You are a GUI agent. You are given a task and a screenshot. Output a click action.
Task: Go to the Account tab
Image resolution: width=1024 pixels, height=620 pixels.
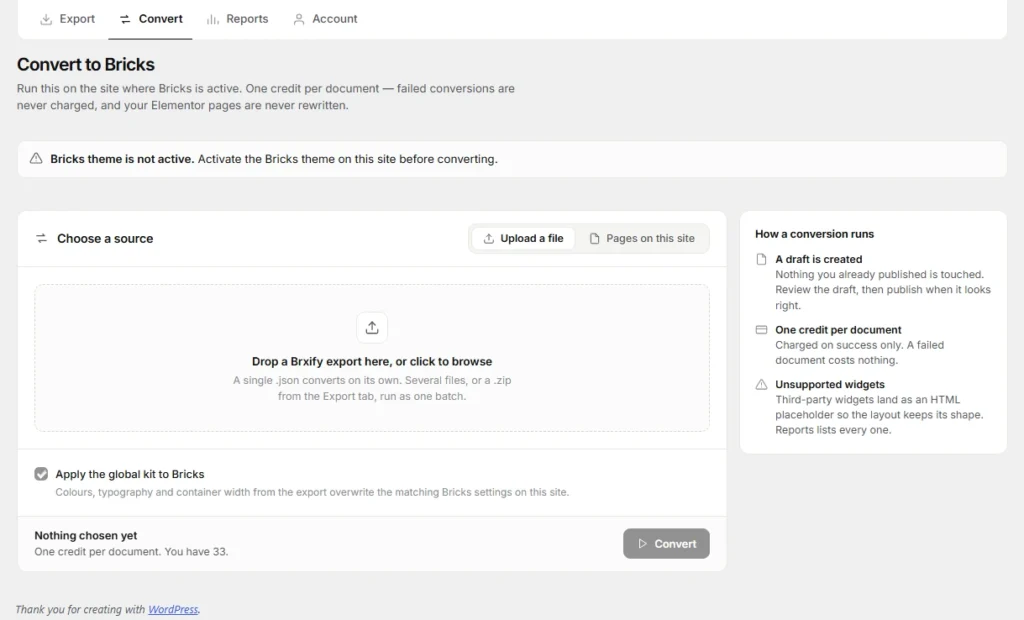325,19
